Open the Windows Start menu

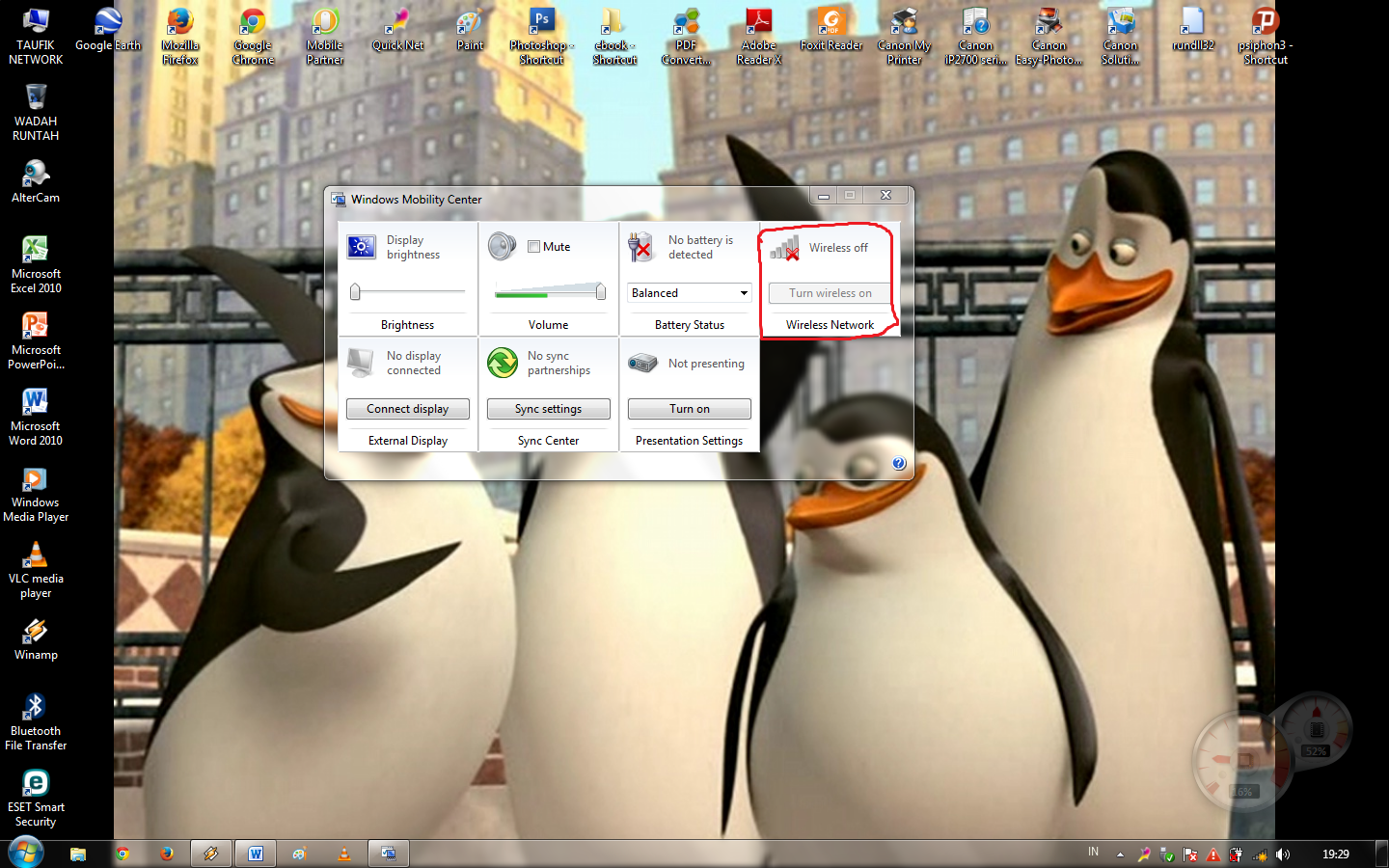pos(25,854)
